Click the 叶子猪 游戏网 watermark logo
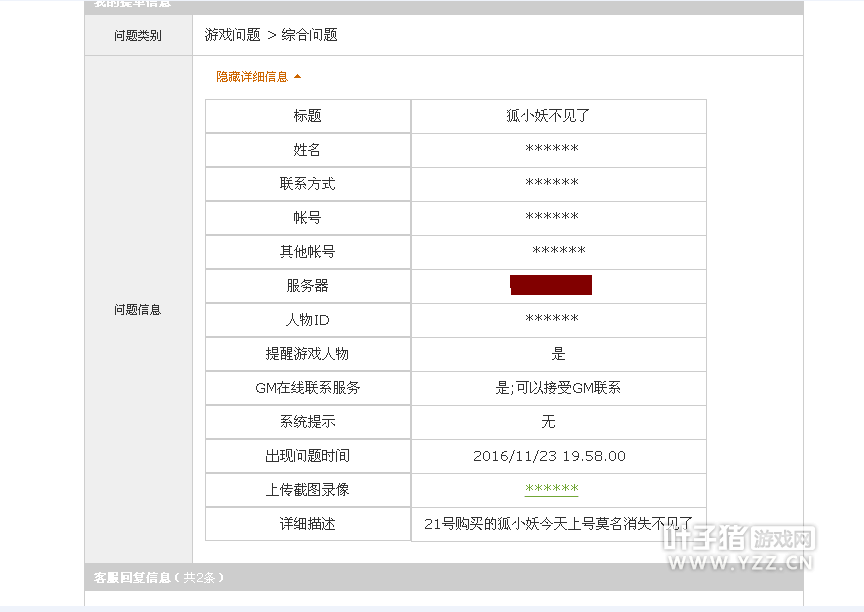Screen dimensions: 864x612 click(738, 547)
